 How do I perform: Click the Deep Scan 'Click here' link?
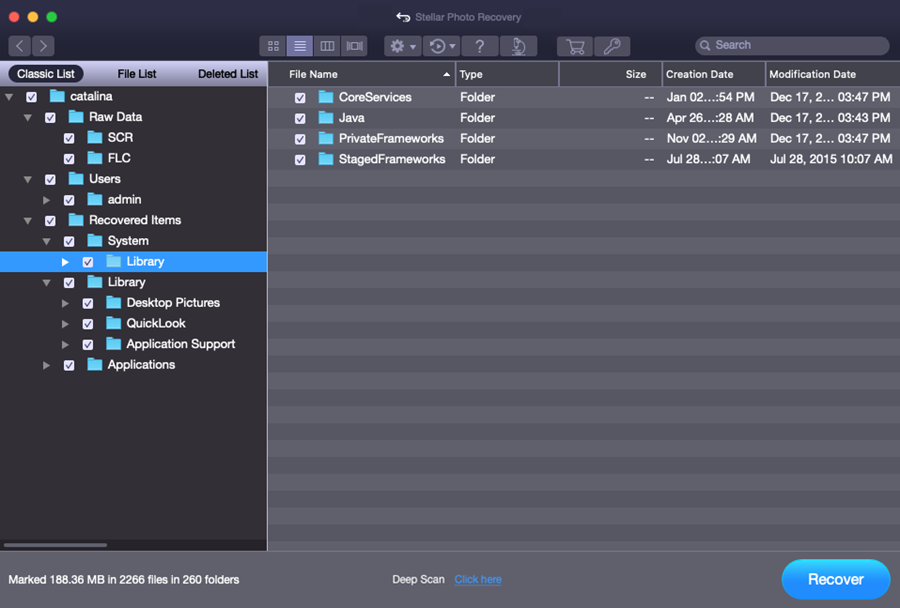pos(478,579)
